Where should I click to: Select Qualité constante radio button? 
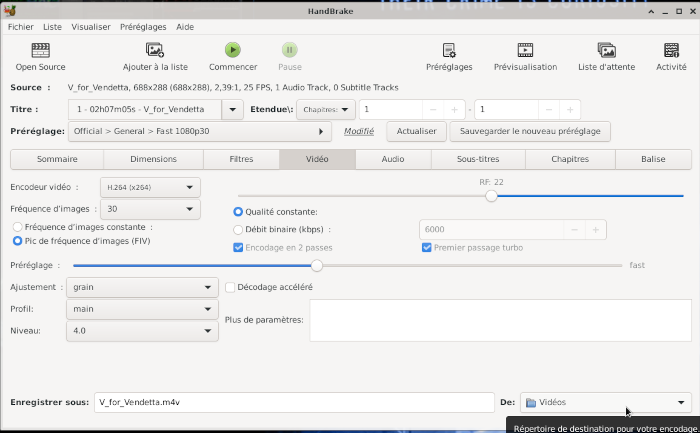238,212
